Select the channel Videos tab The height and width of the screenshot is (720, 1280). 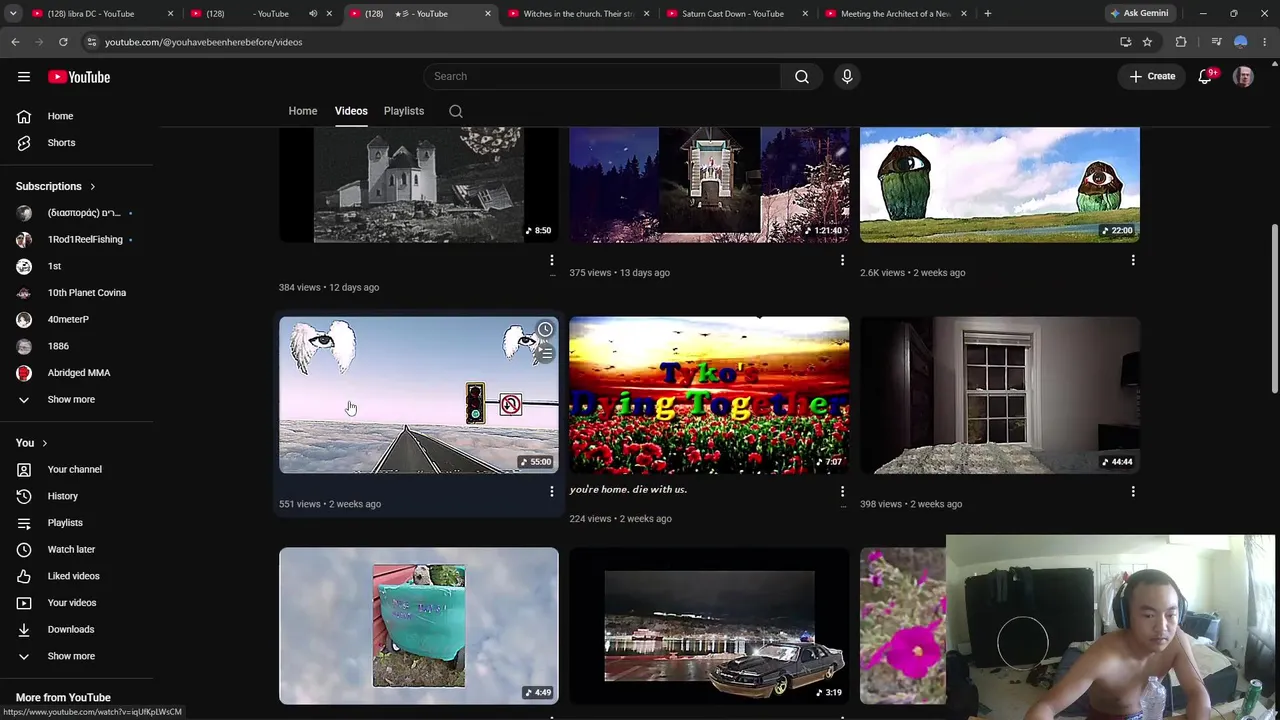[351, 111]
